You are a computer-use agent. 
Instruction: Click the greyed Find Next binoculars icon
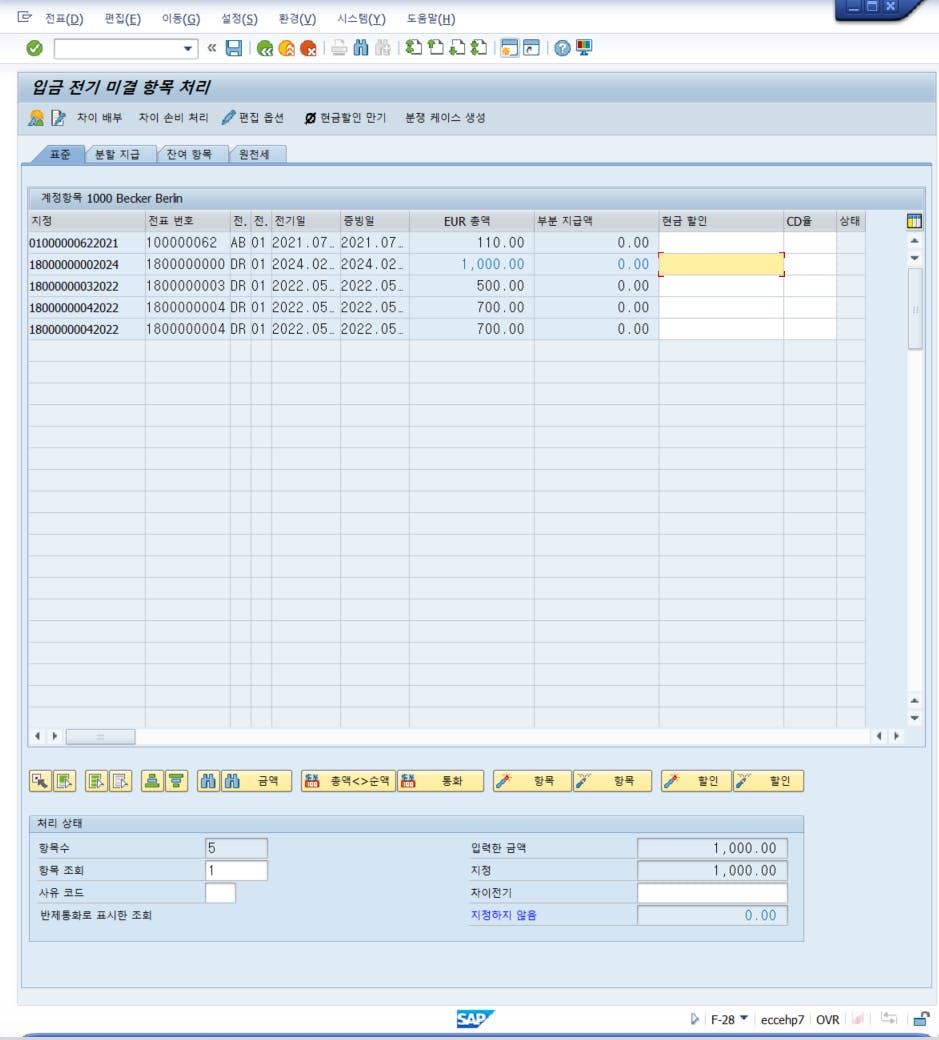[383, 48]
